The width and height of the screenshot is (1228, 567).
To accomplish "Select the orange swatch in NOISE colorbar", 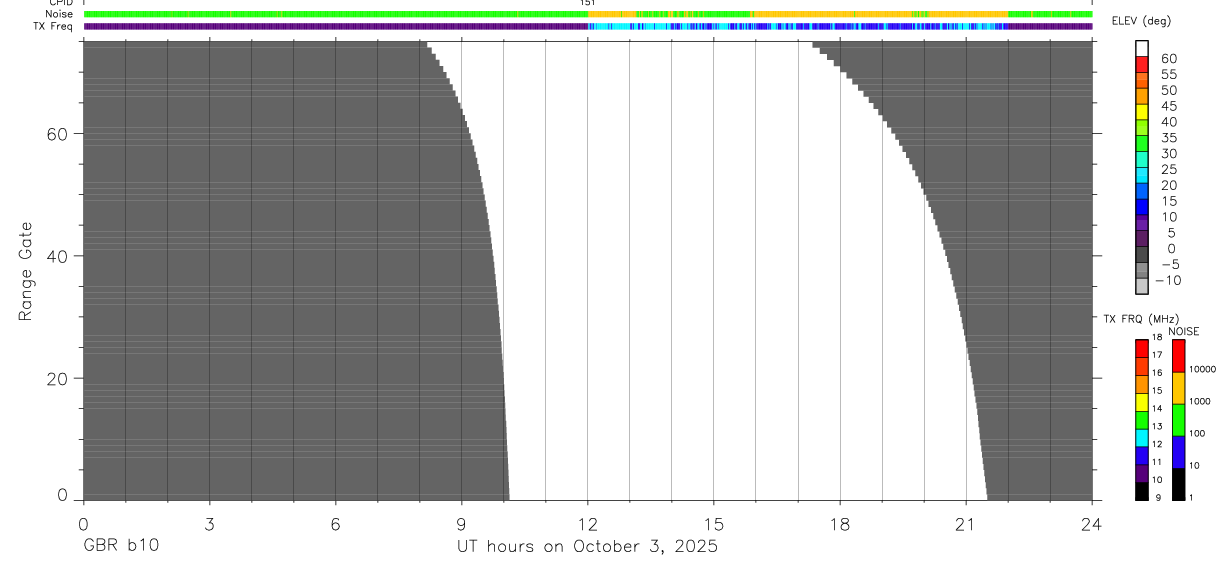I will tap(1178, 388).
